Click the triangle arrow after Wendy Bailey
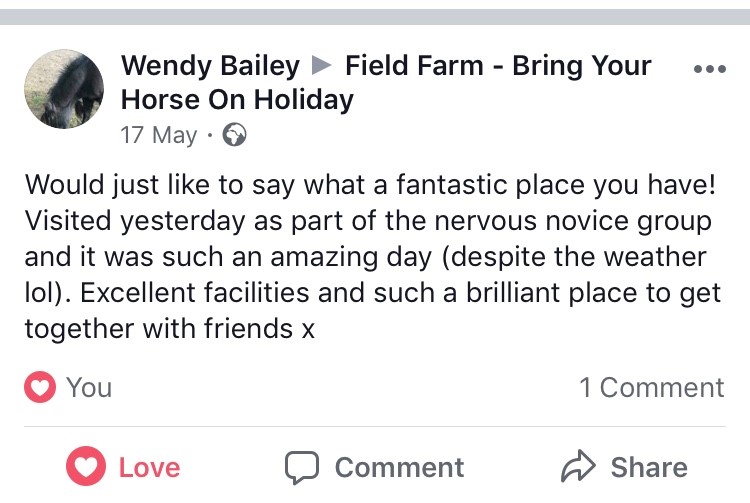 coord(321,65)
